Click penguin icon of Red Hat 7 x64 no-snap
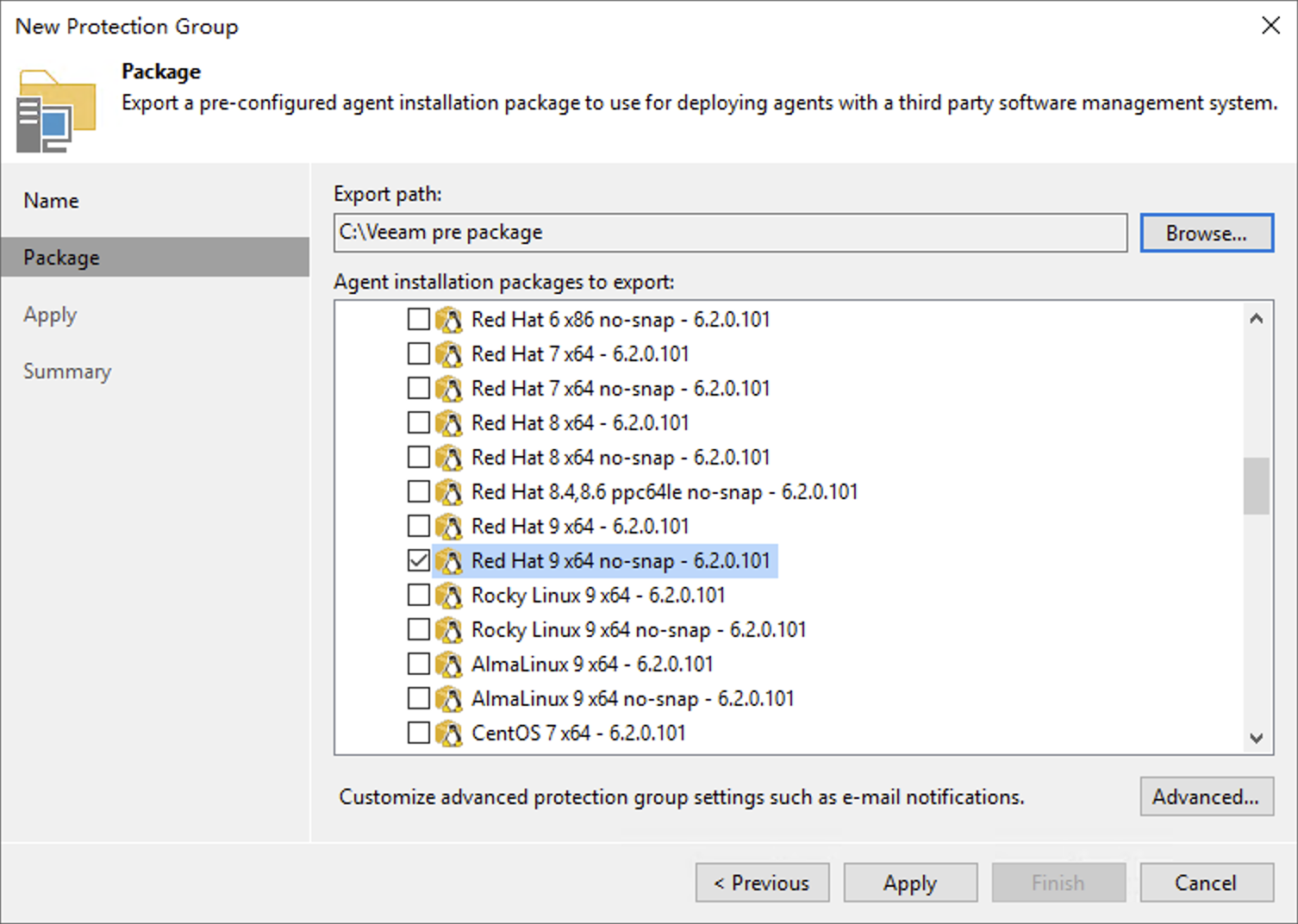1298x924 pixels. 449,389
